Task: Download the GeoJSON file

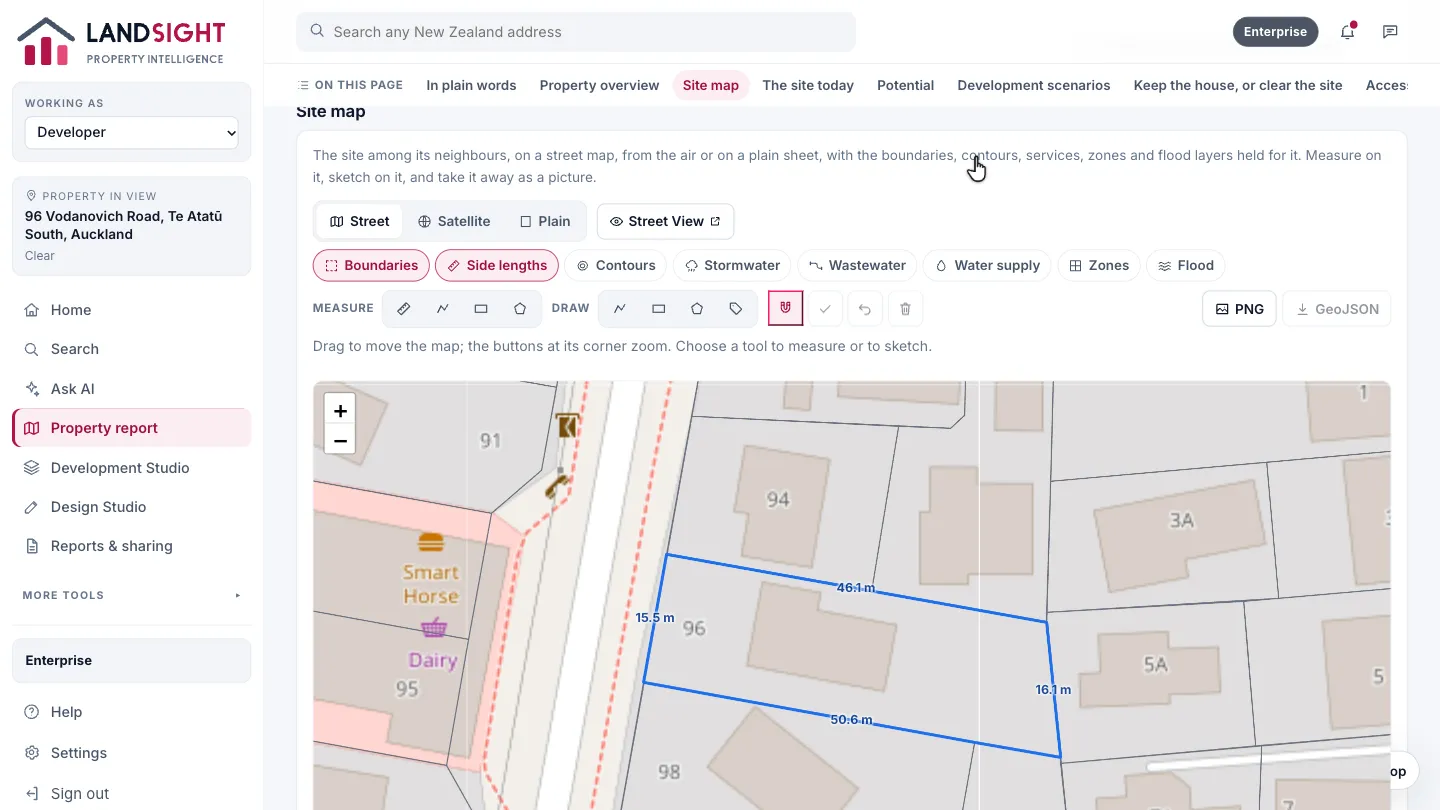Action: pos(1336,309)
